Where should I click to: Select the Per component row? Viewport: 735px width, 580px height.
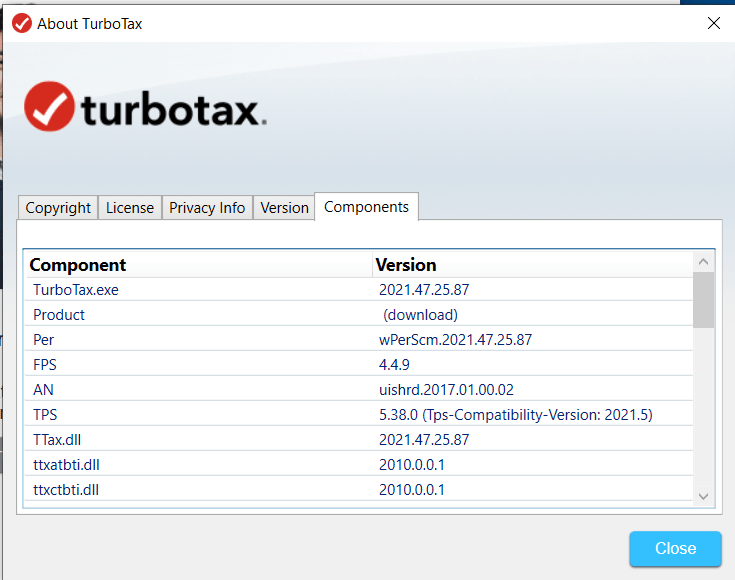359,339
